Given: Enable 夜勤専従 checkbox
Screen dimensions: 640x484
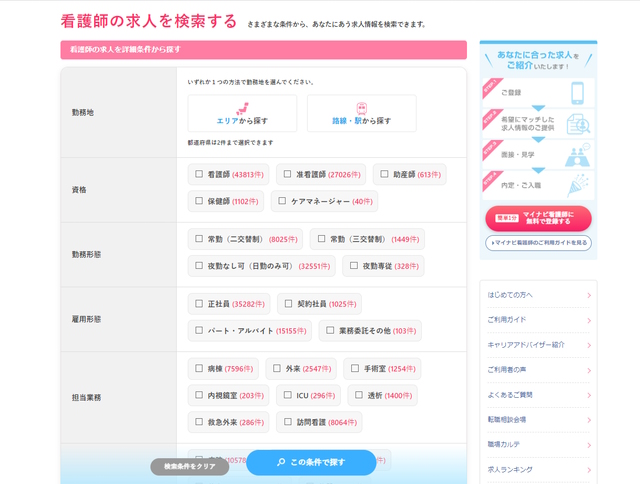Looking at the screenshot, I should pos(354,266).
